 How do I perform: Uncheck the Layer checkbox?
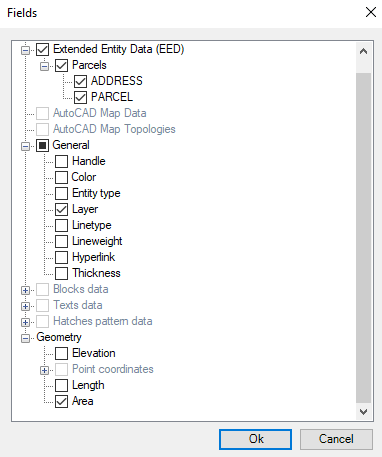(x=62, y=209)
